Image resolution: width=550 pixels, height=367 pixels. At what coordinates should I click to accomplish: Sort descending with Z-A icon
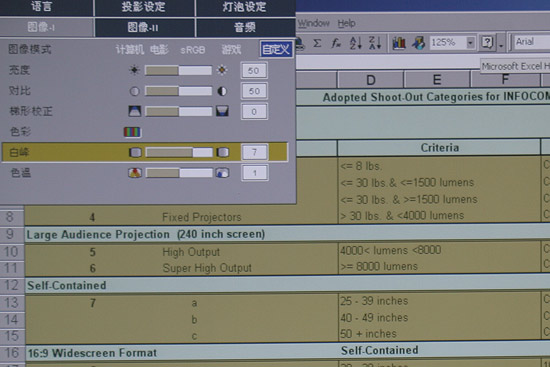coord(375,43)
